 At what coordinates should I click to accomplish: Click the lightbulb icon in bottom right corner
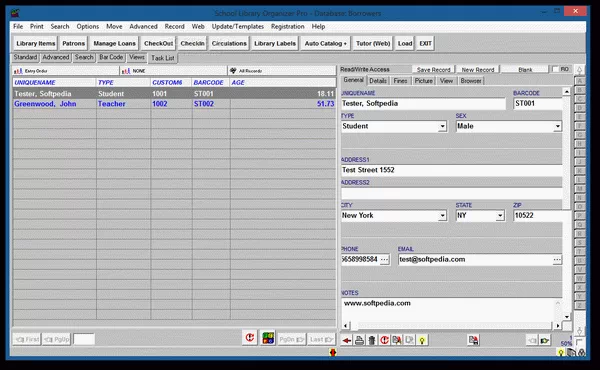pyautogui.click(x=561, y=353)
